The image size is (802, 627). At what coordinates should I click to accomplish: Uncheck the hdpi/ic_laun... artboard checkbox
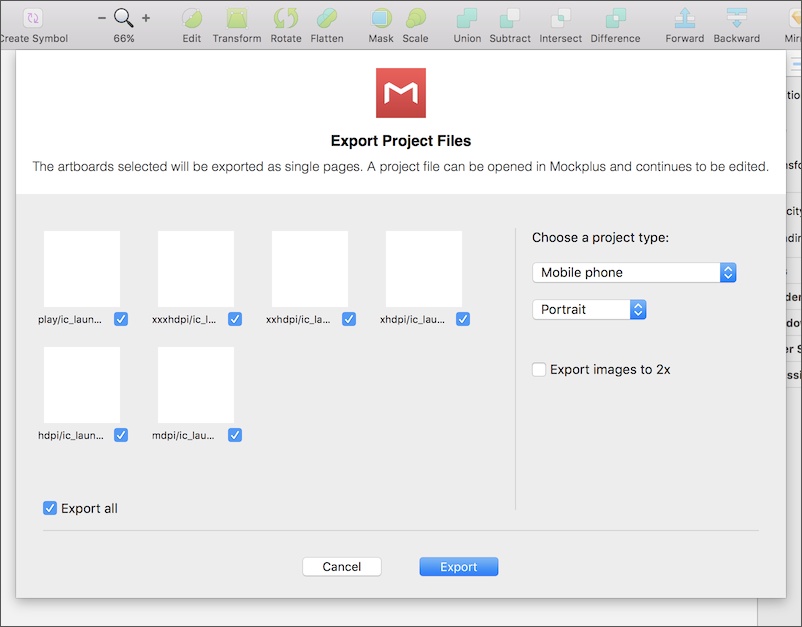pyautogui.click(x=121, y=435)
